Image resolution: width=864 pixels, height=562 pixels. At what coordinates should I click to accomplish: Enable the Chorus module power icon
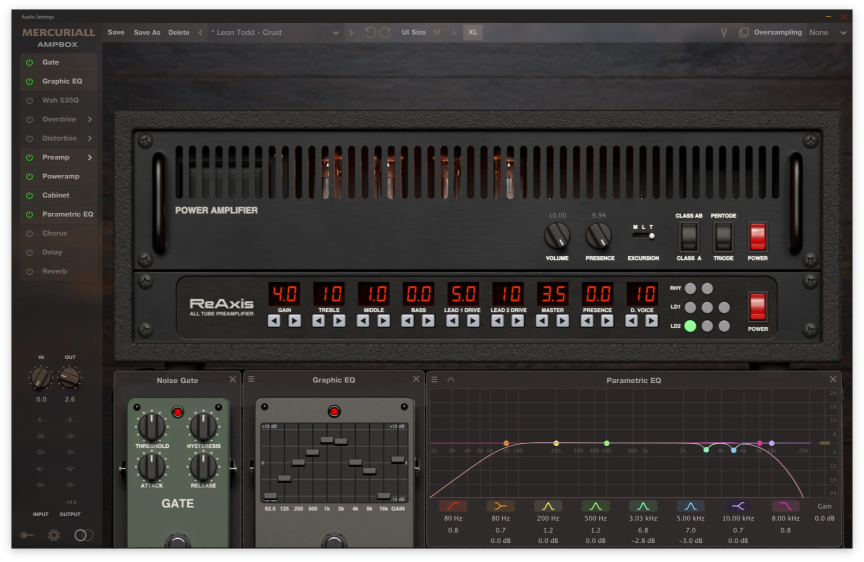click(x=30, y=234)
